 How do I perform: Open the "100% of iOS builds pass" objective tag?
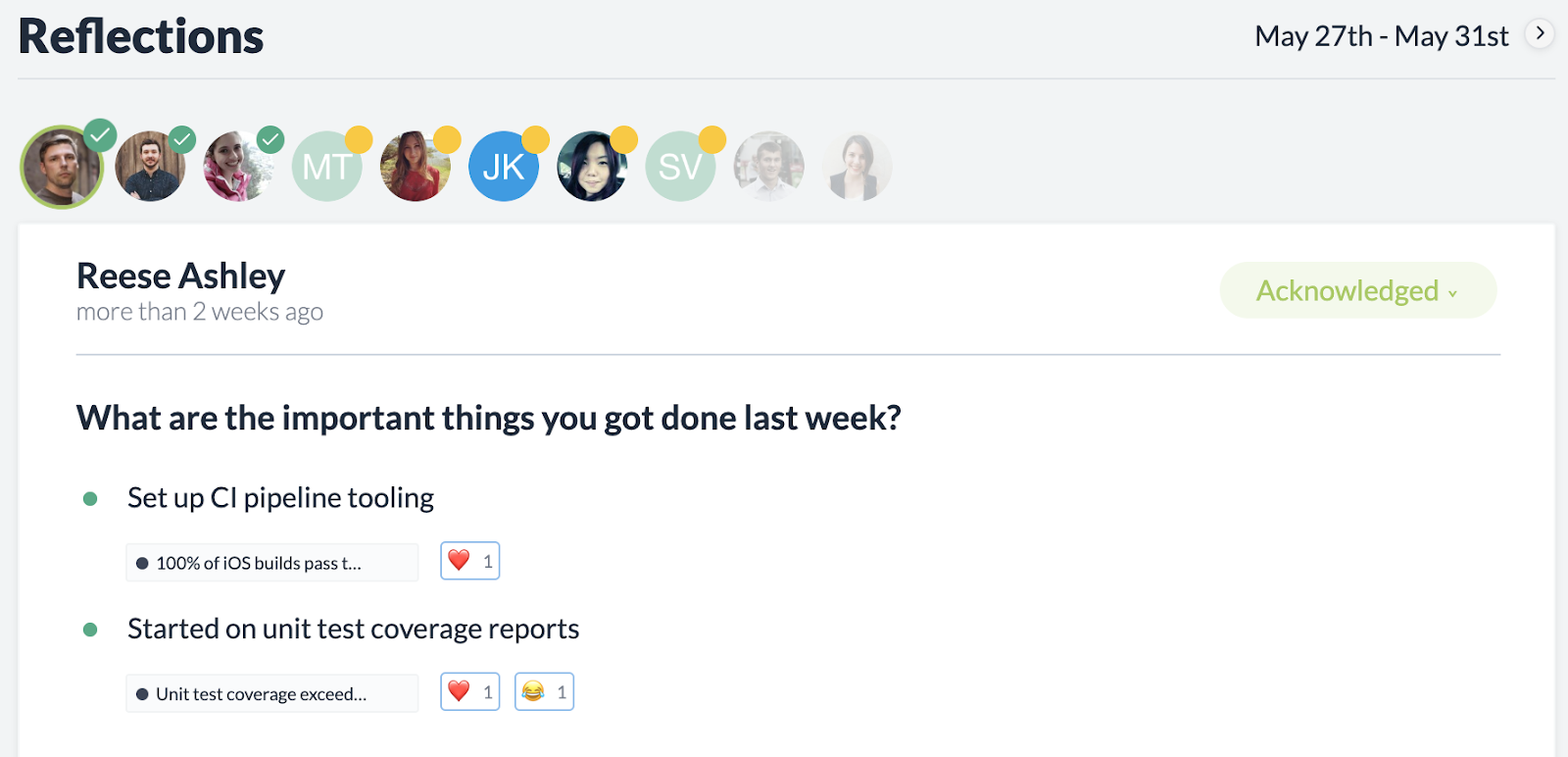[x=271, y=563]
